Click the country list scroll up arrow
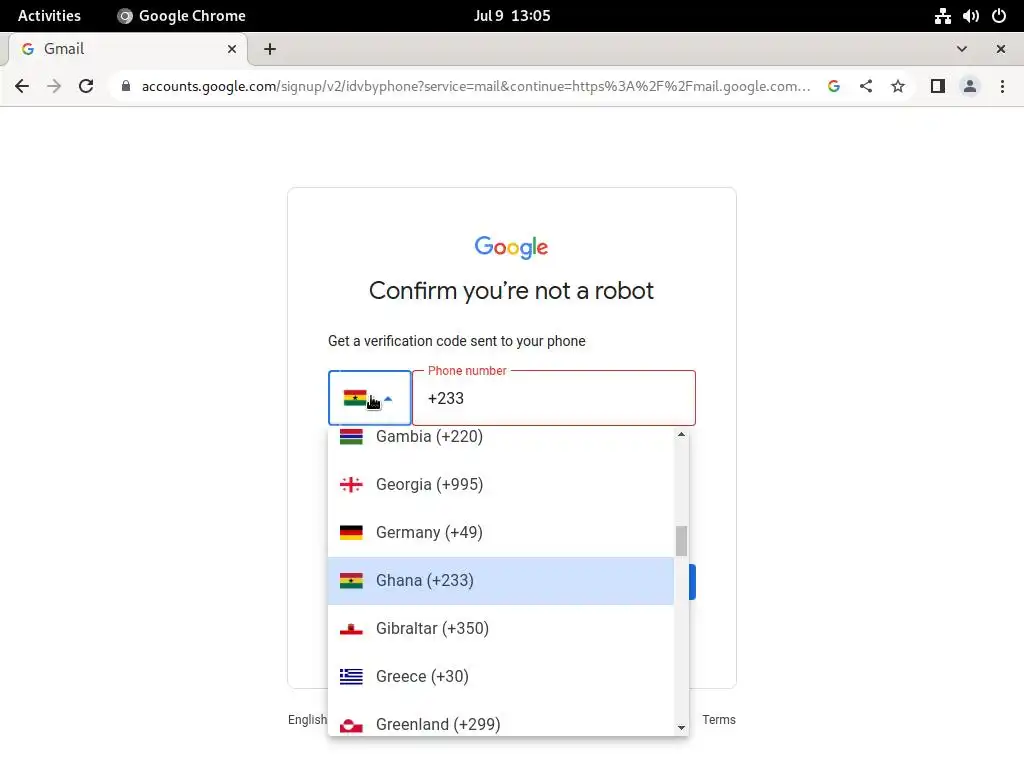The image size is (1024, 768). pos(681,434)
